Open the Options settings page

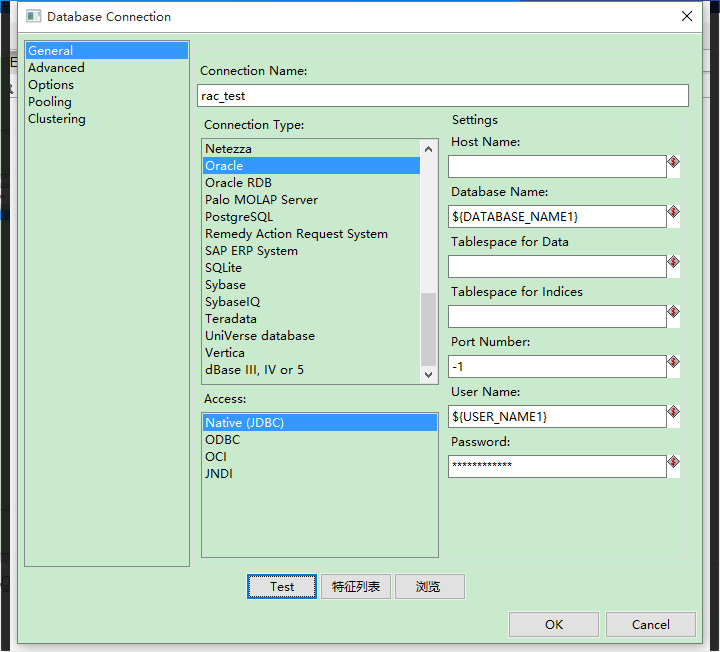click(107, 84)
